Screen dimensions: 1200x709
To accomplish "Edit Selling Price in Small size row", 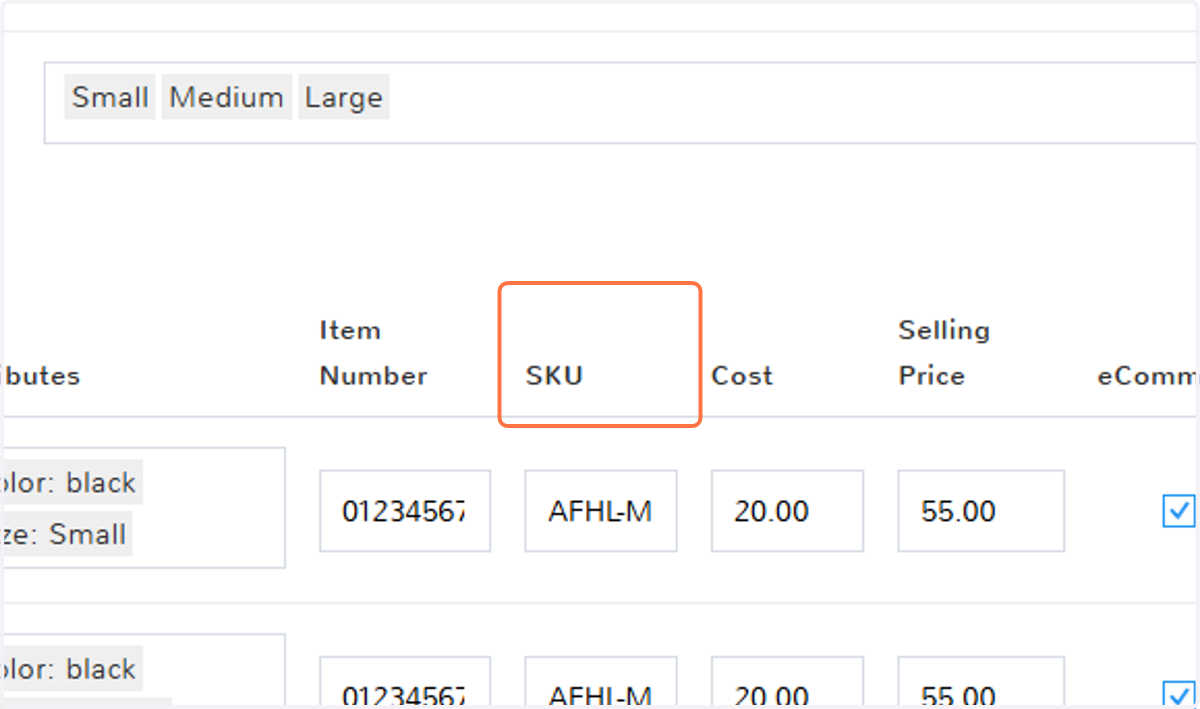I will [981, 511].
